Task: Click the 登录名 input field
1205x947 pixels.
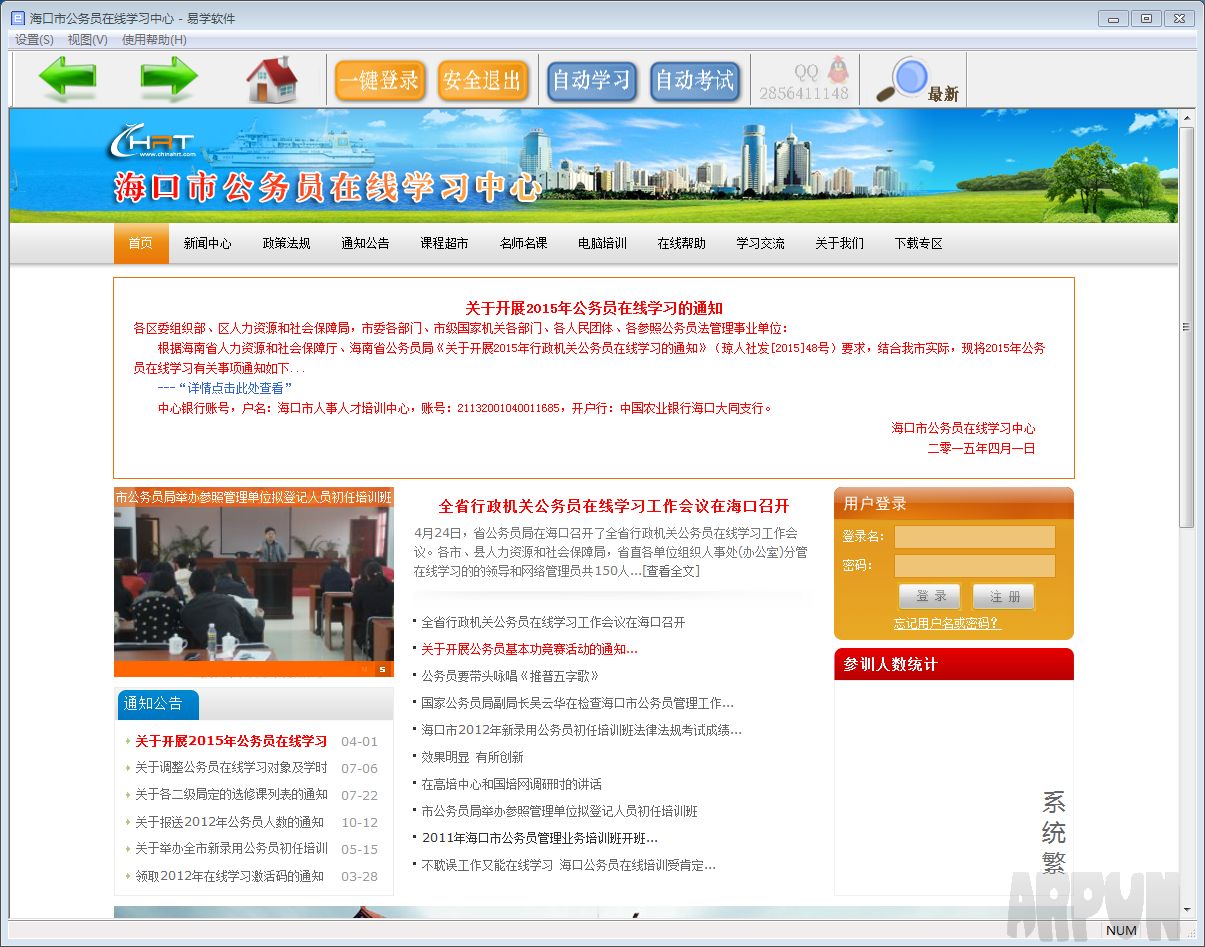Action: 974,537
